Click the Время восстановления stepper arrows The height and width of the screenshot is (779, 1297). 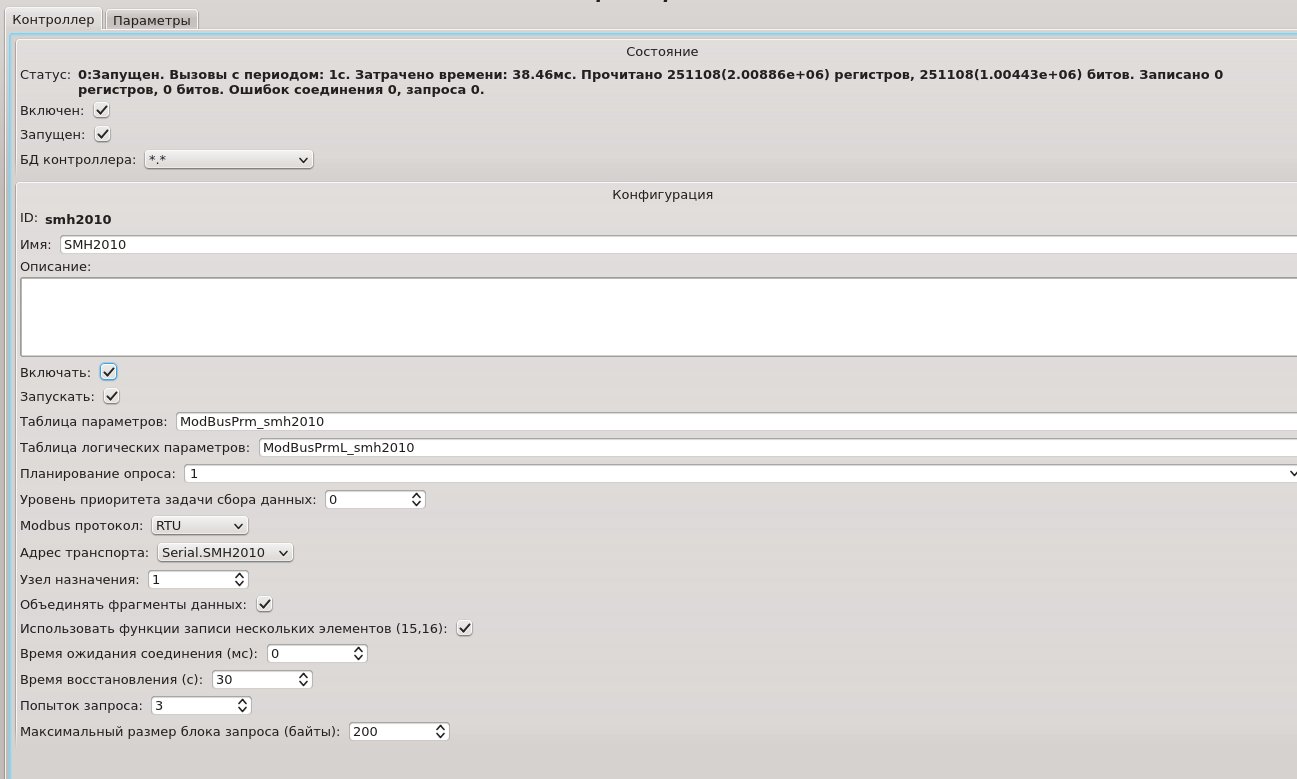(x=303, y=680)
